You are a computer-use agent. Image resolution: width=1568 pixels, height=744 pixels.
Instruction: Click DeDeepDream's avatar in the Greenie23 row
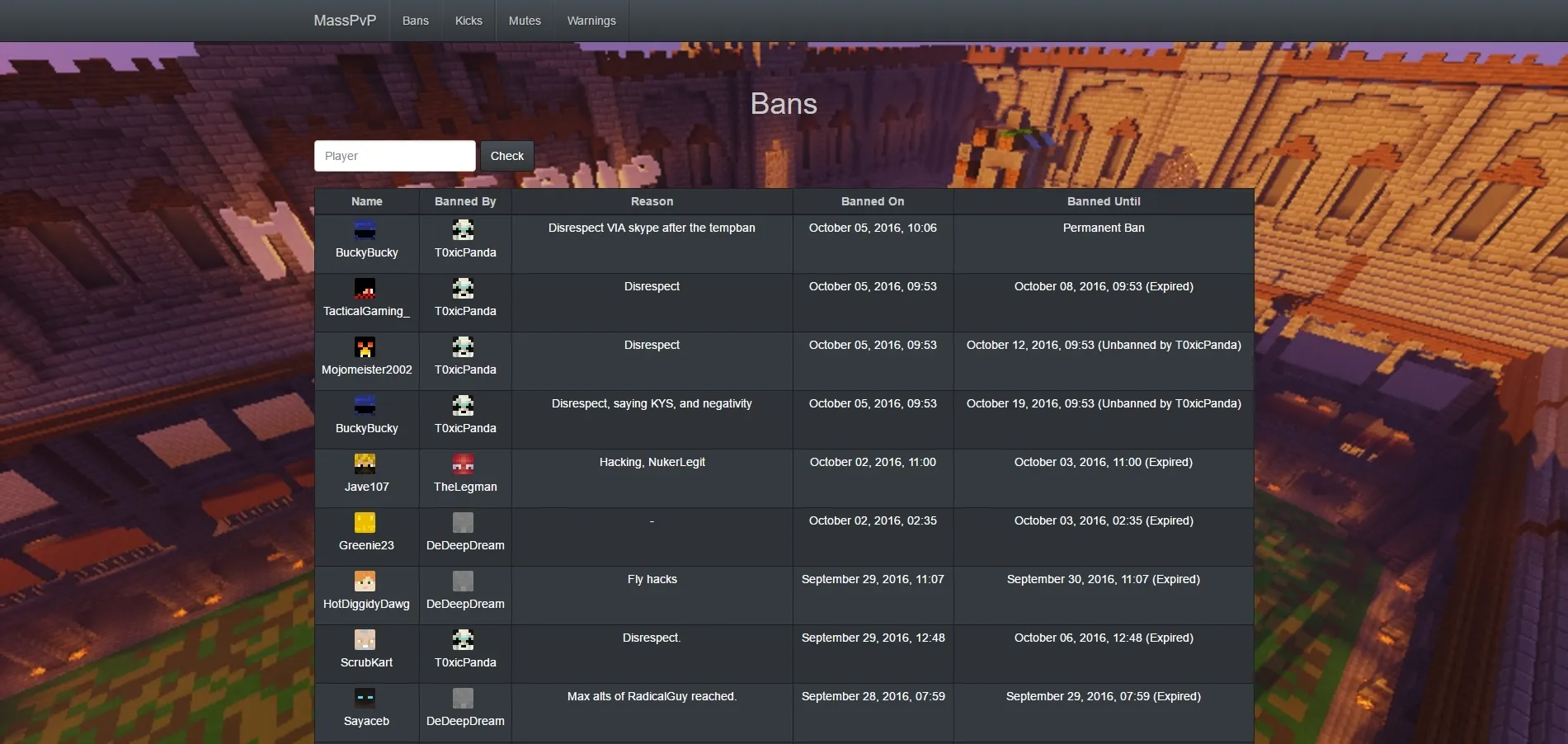463,523
